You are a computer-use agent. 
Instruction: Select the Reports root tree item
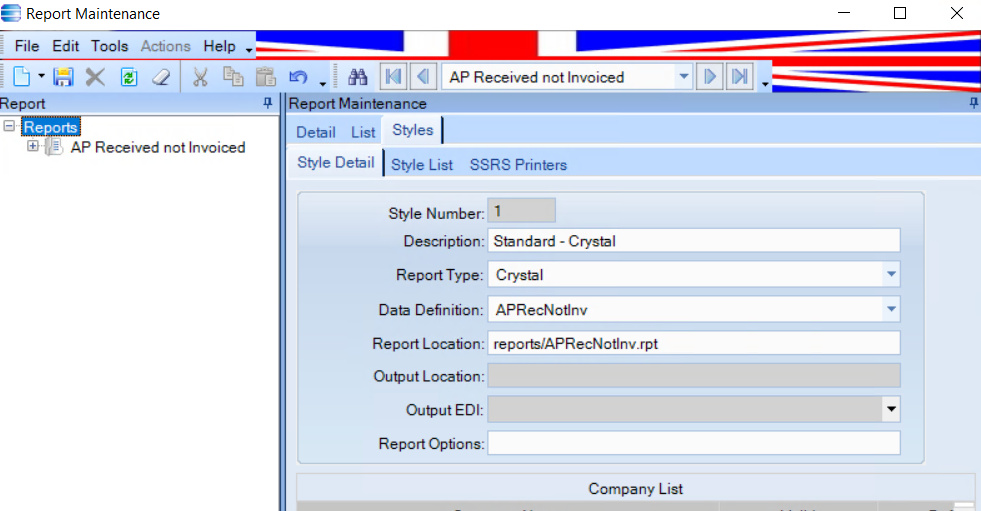[x=51, y=127]
